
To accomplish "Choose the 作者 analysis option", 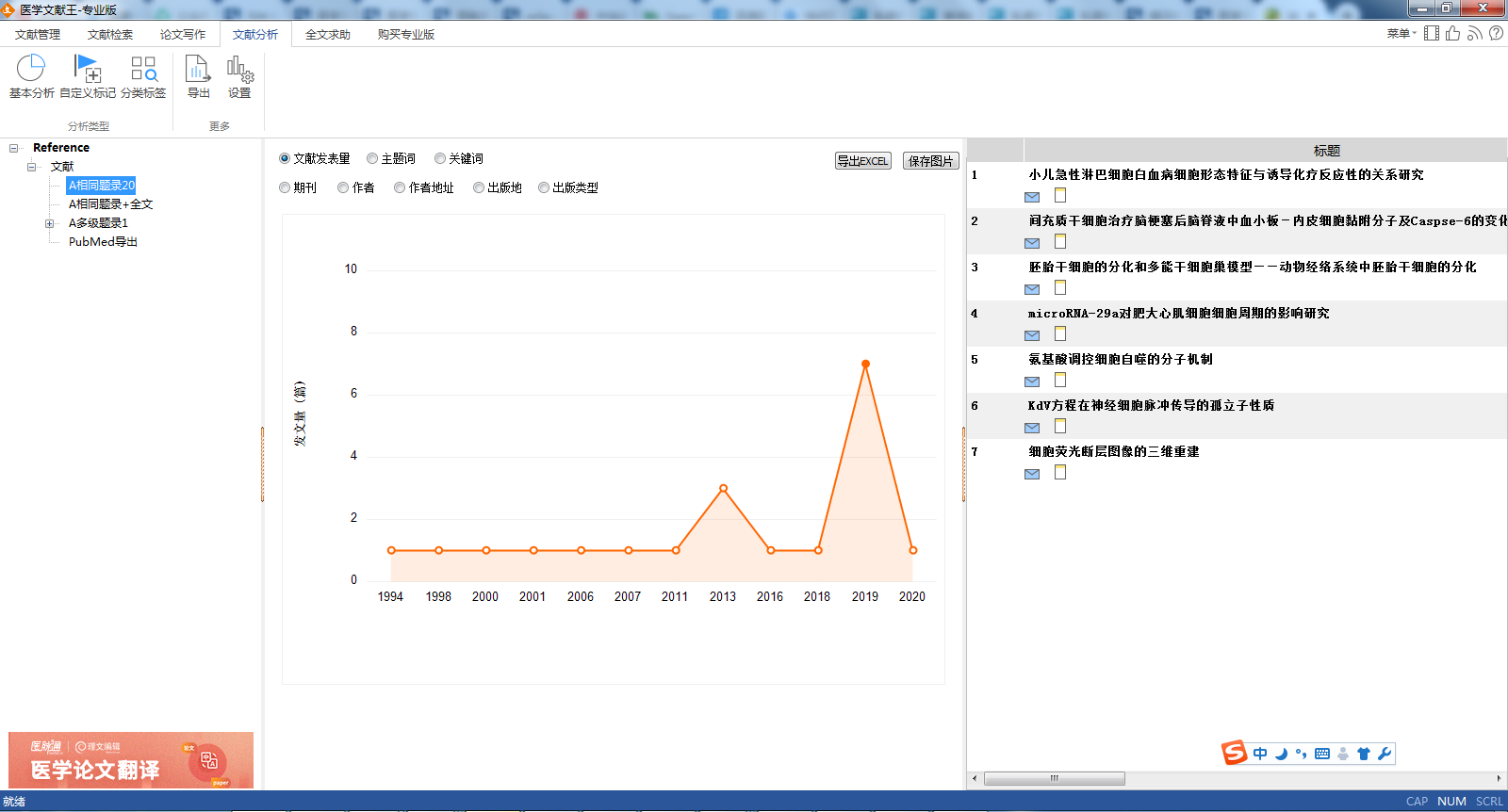I will [343, 187].
